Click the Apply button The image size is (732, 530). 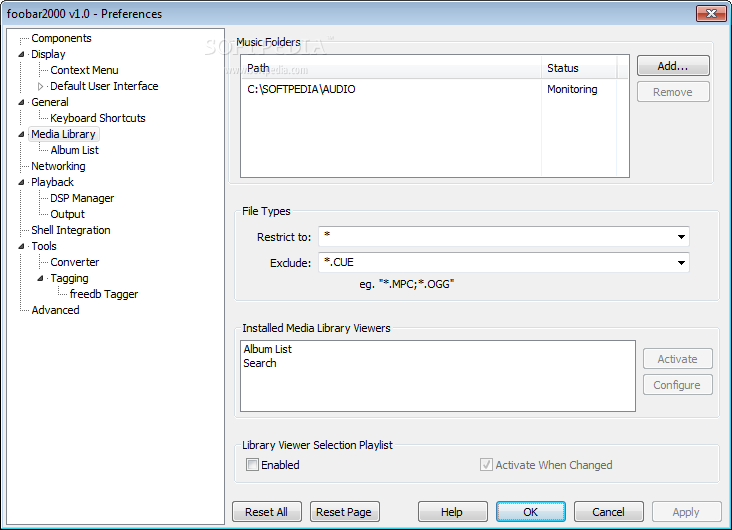686,512
